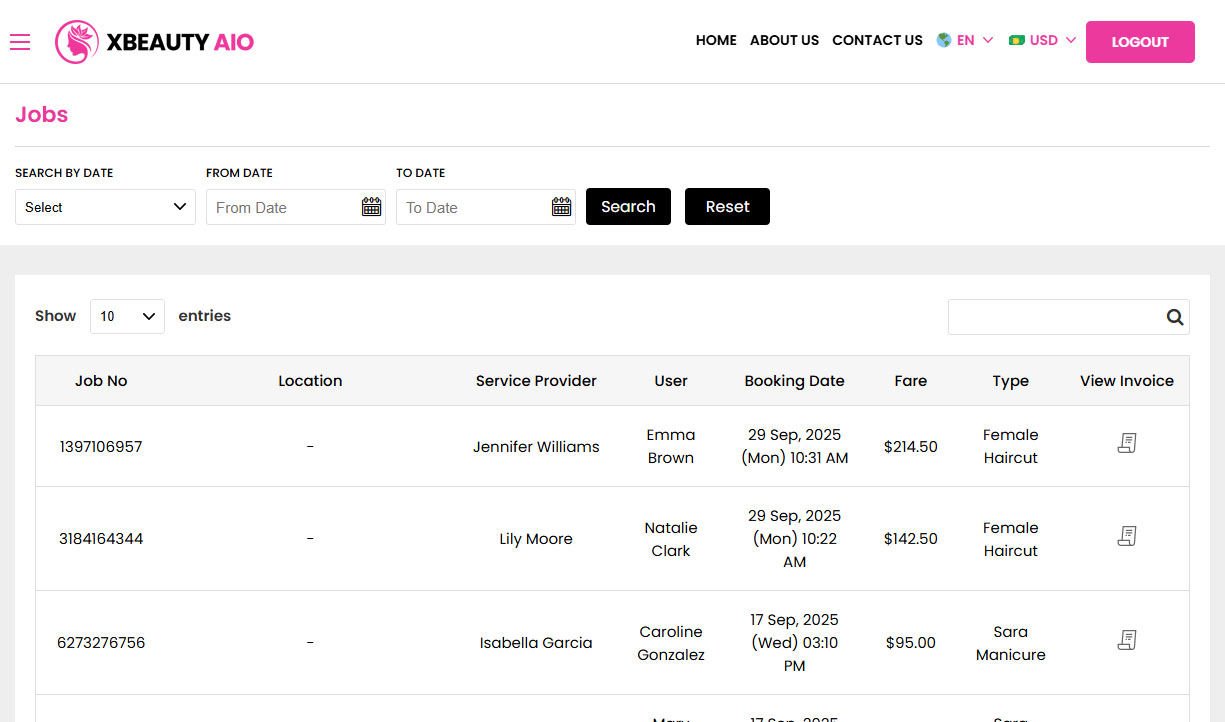
Task: Expand the Search by Date select menu
Action: pos(104,207)
